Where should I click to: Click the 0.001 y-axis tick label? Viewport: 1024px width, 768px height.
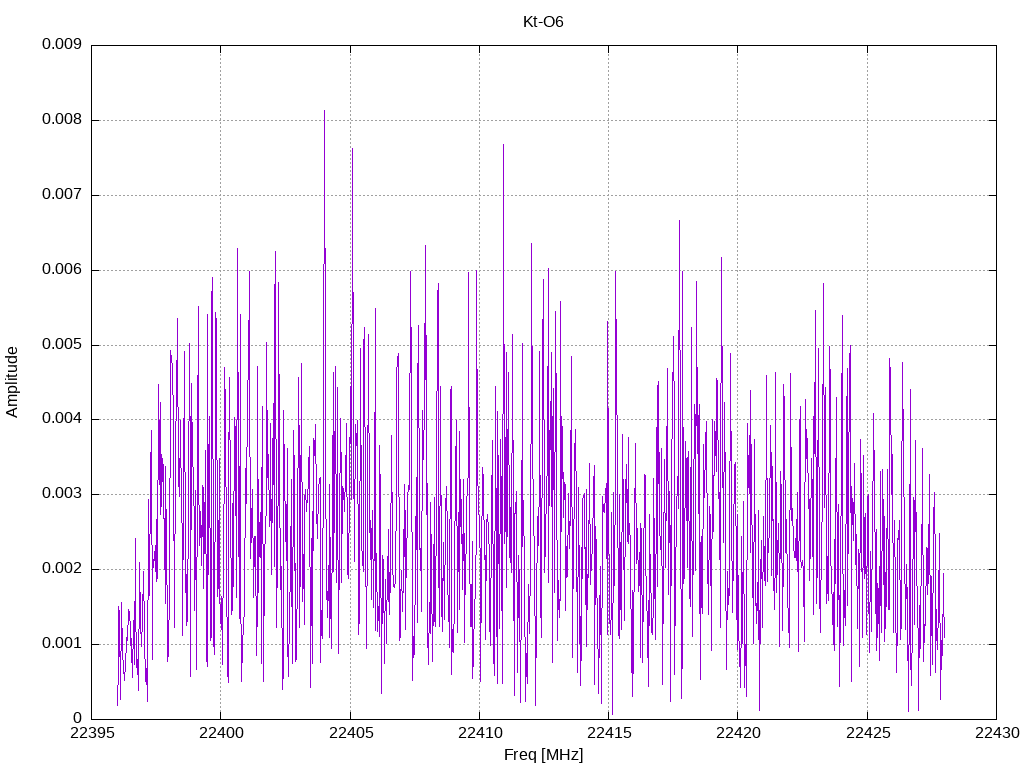click(62, 643)
